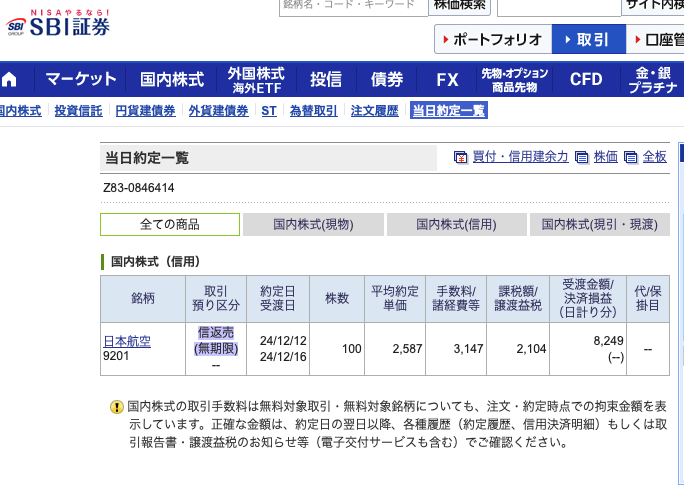Image resolution: width=684 pixels, height=497 pixels.
Task: Click the 取引 預り区分 column header
Action: click(x=216, y=298)
